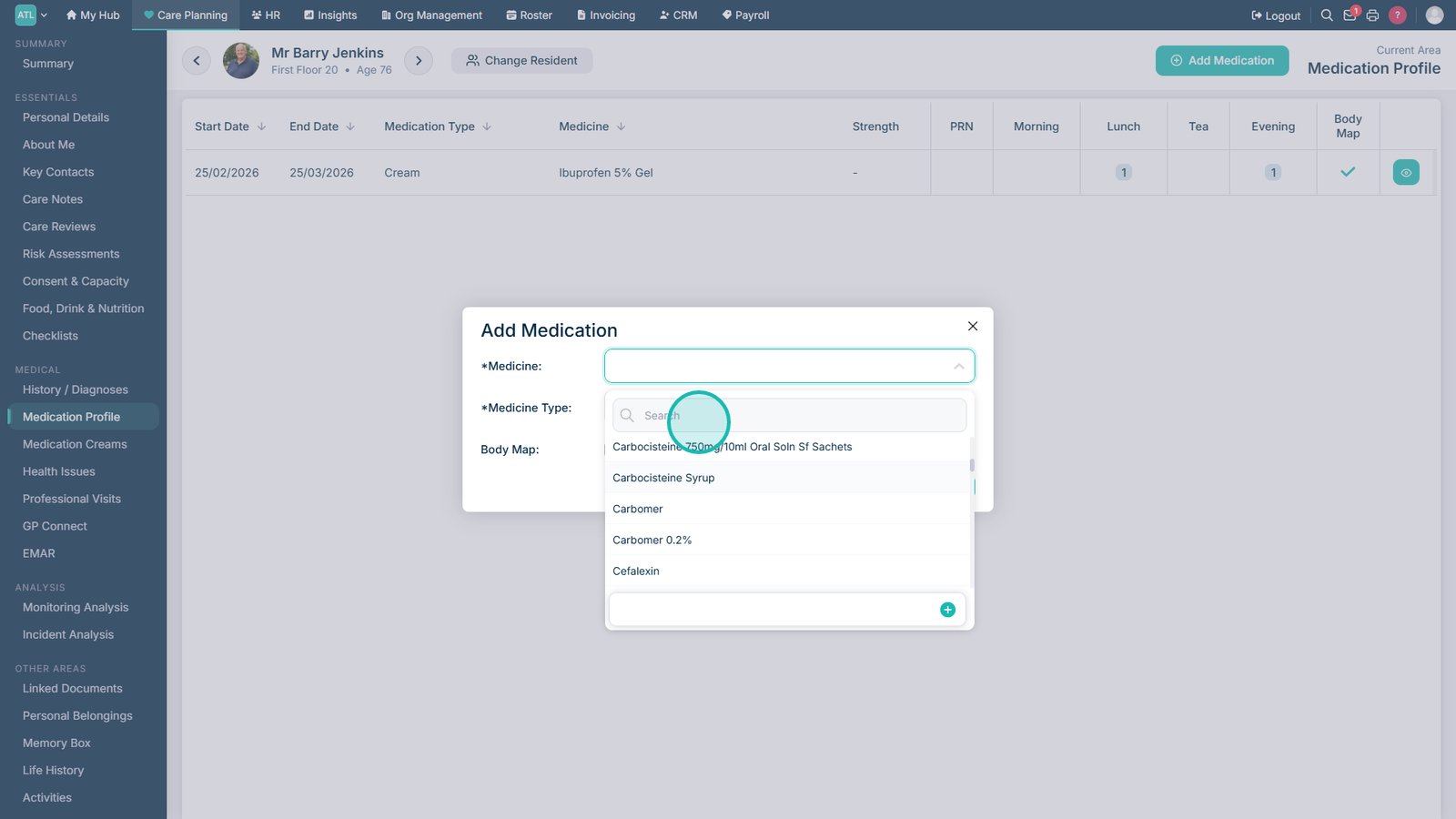The width and height of the screenshot is (1456, 819).
Task: Open Incident Analysis in sidebar
Action: click(68, 634)
